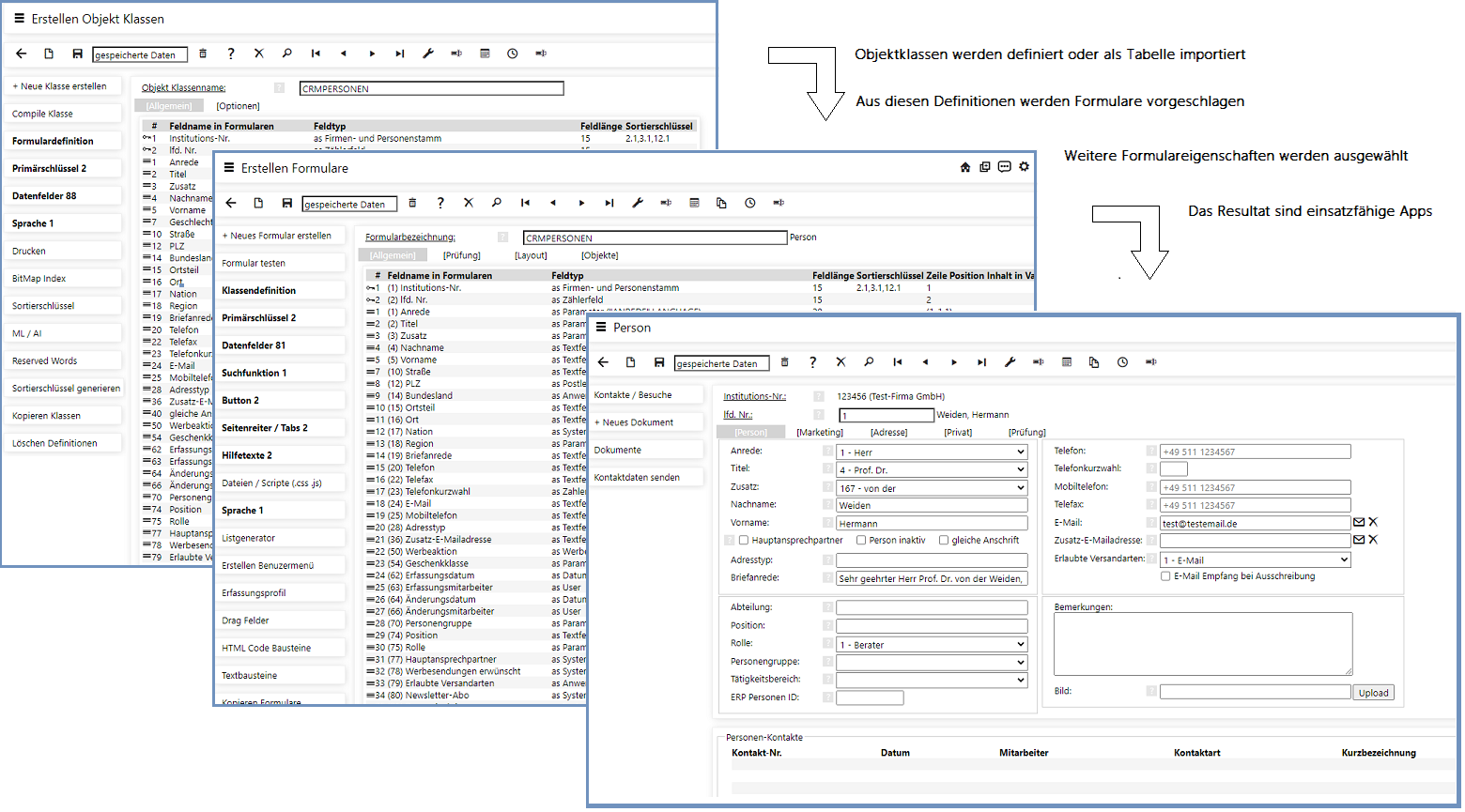Go to next record in Person toolbar
Screen dimensions: 1465x812
point(954,362)
